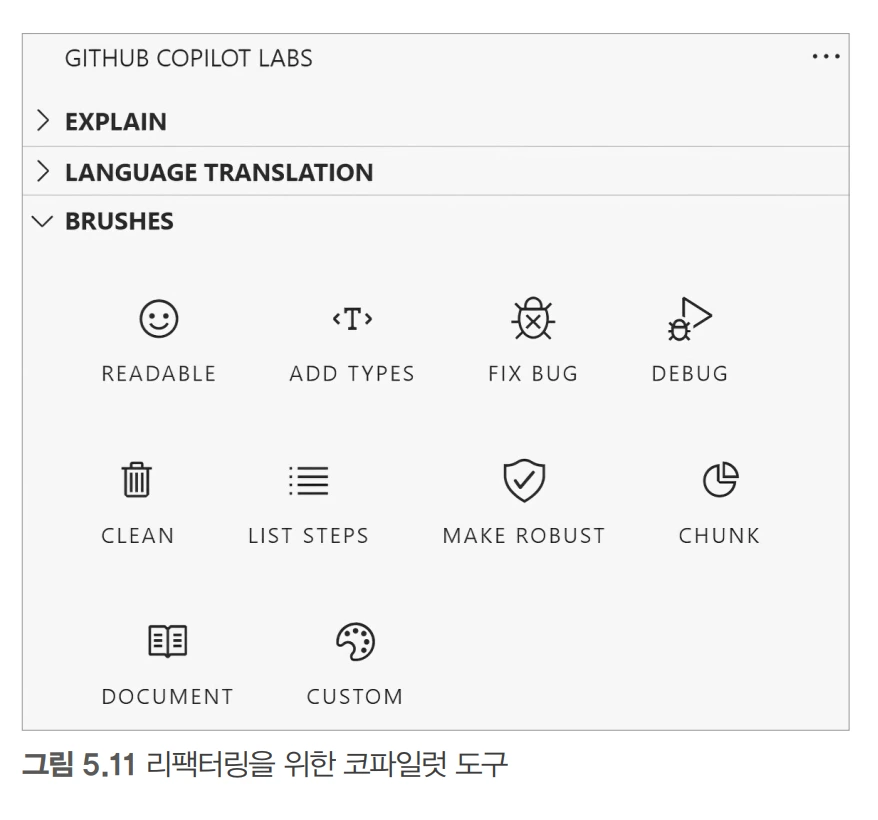Click the LIST STEPS label
The image size is (878, 820).
309,535
